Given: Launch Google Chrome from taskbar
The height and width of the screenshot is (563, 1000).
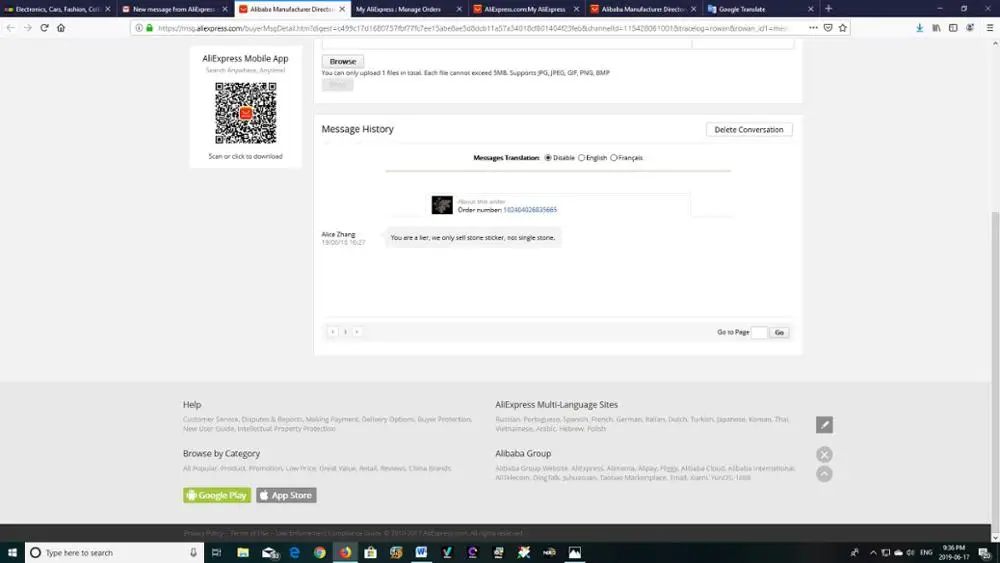Looking at the screenshot, I should click(x=320, y=552).
